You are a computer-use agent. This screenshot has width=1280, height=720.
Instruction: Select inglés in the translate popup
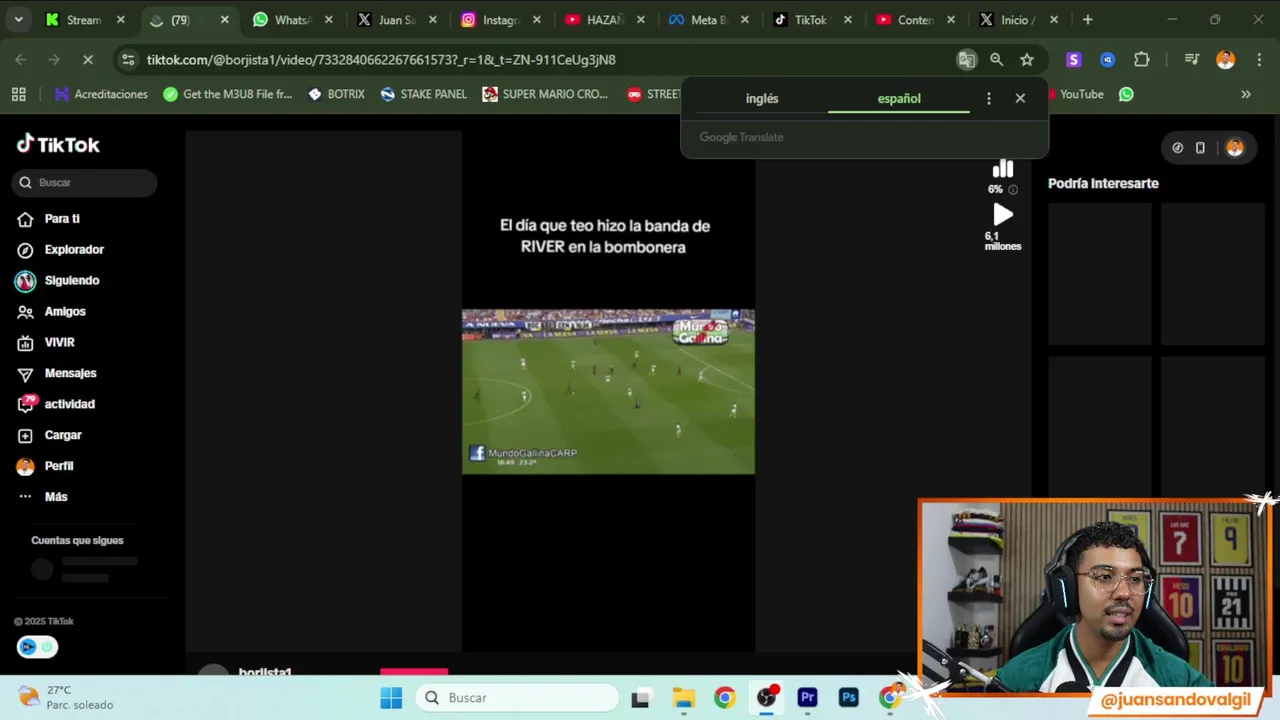click(762, 99)
